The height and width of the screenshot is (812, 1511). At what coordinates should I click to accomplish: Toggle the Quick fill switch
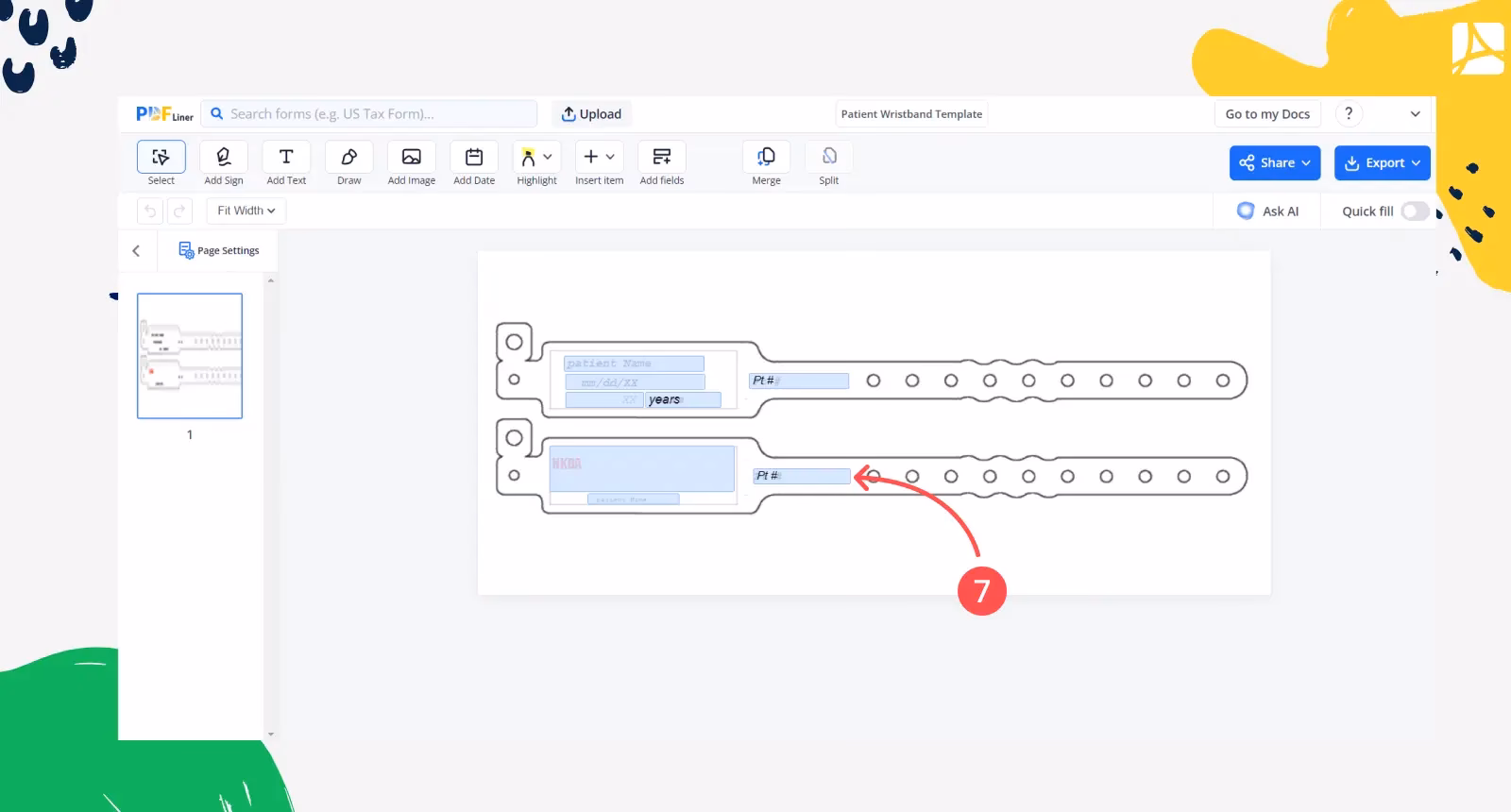1414,211
